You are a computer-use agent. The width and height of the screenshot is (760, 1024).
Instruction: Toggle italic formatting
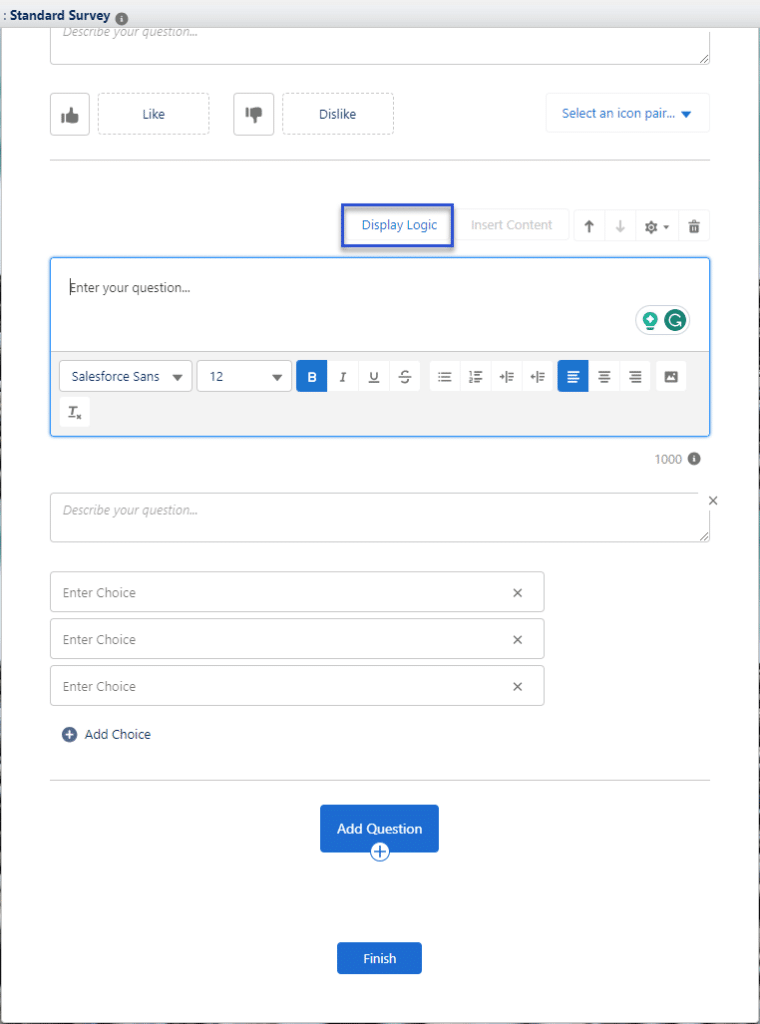click(x=343, y=377)
